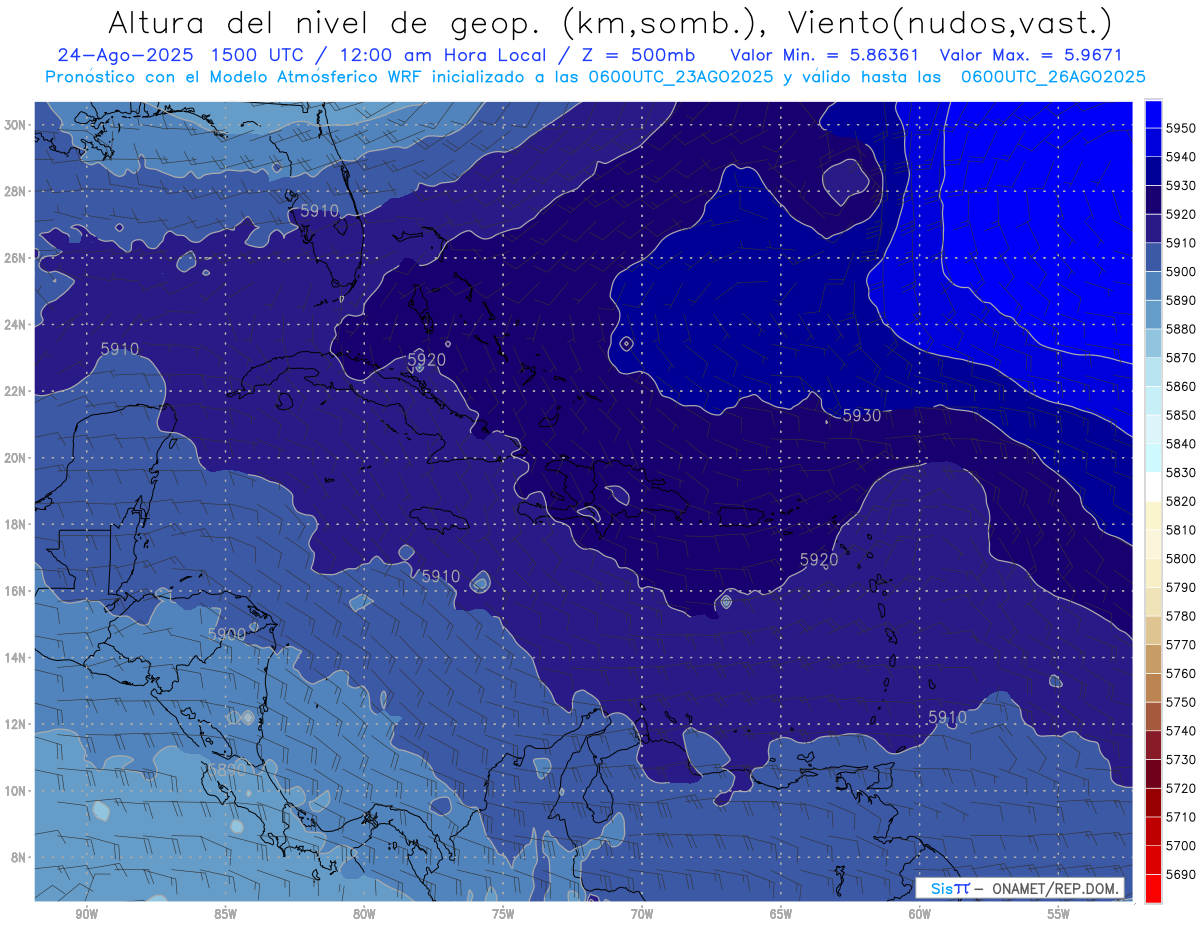Screen dimensions: 1200x927
Task: Click the 55W longitude axis label
Action: (1059, 914)
